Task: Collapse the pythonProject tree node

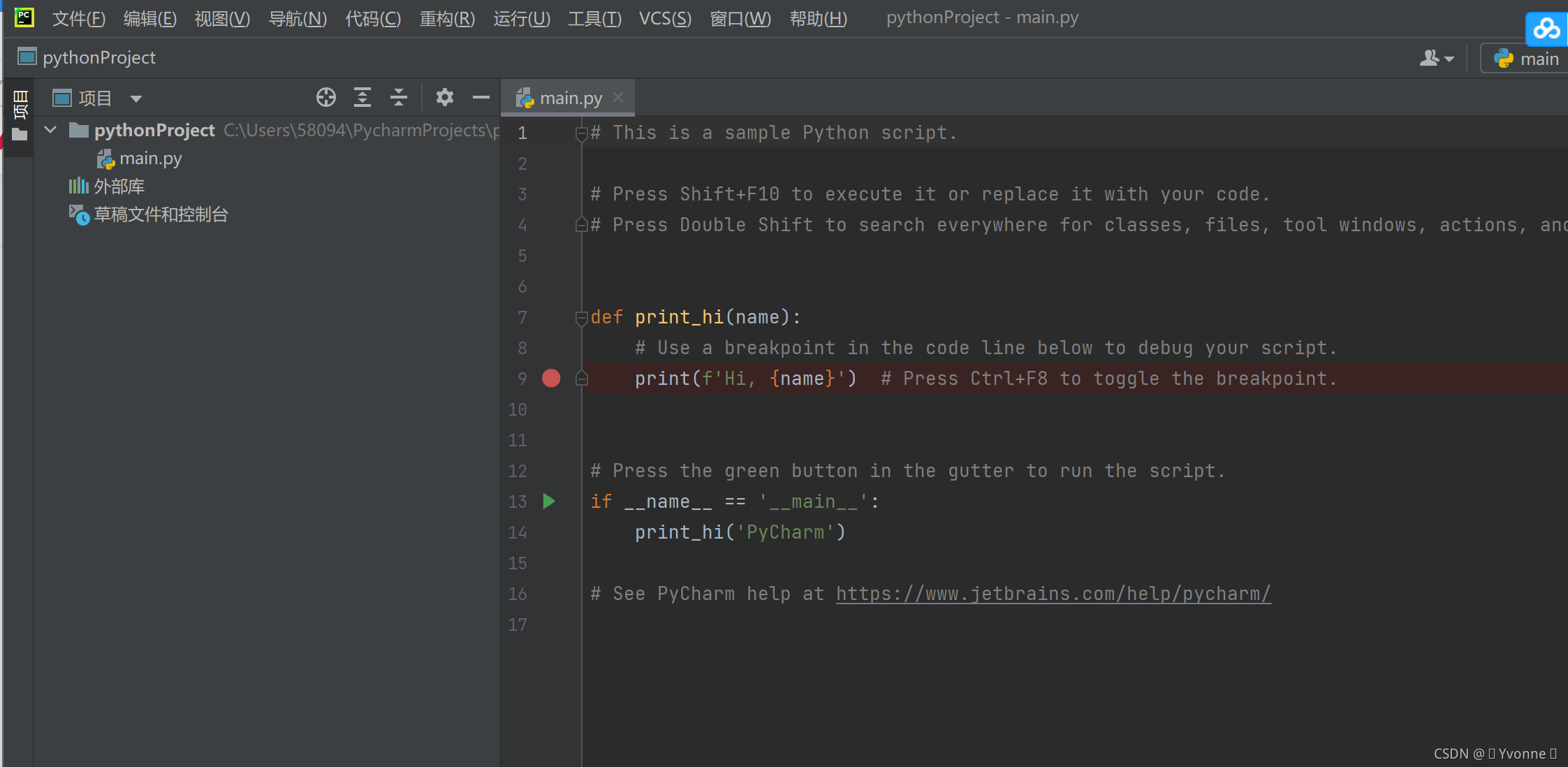Action: pyautogui.click(x=50, y=130)
